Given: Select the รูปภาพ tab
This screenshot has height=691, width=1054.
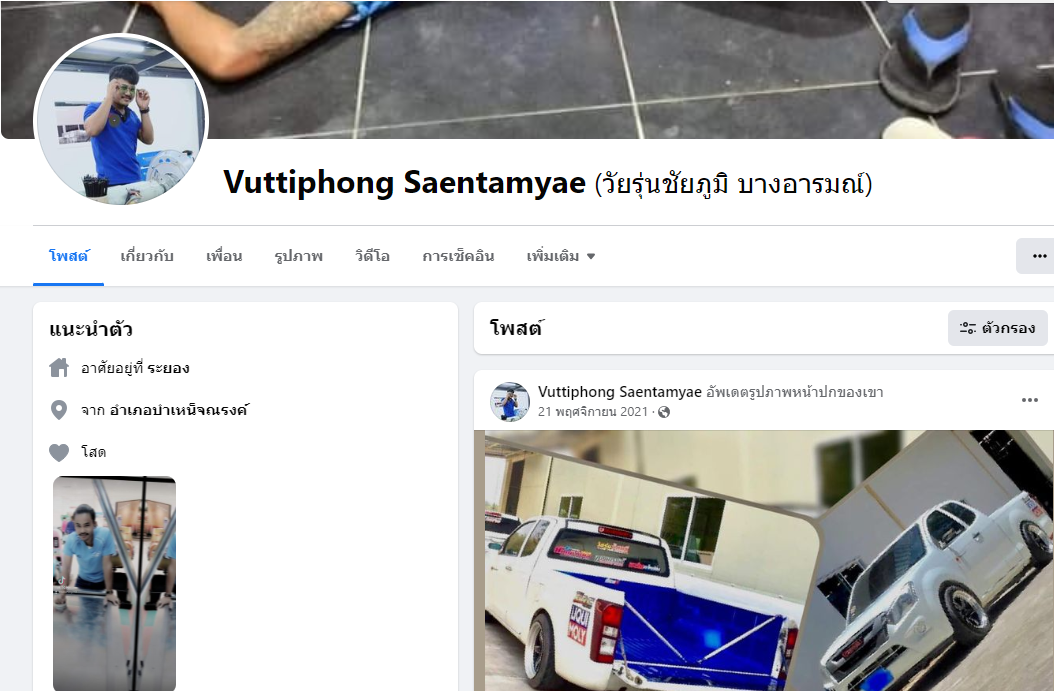Looking at the screenshot, I should [x=298, y=256].
